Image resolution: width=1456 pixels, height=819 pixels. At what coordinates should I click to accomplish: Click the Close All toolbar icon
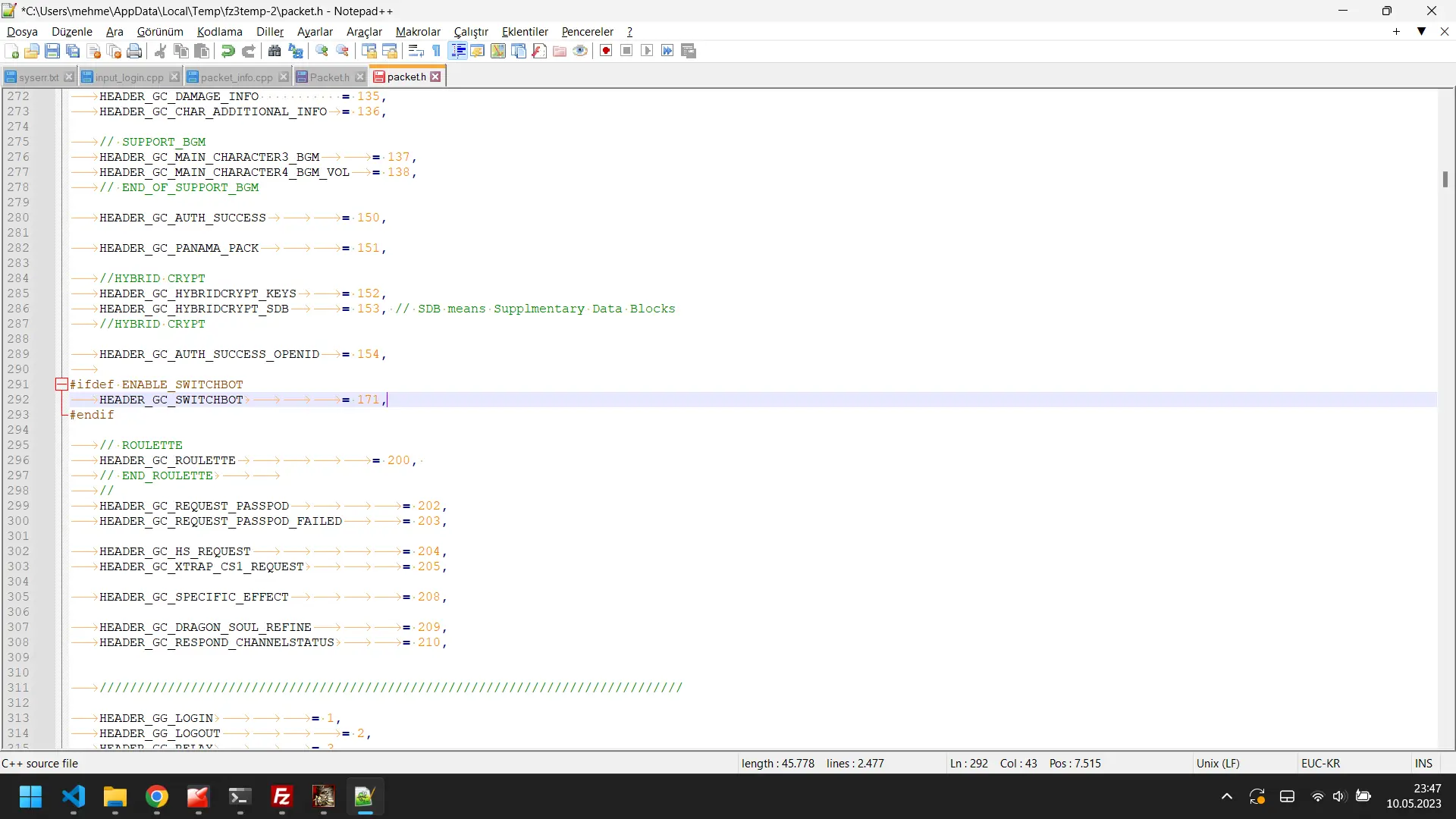pos(115,51)
